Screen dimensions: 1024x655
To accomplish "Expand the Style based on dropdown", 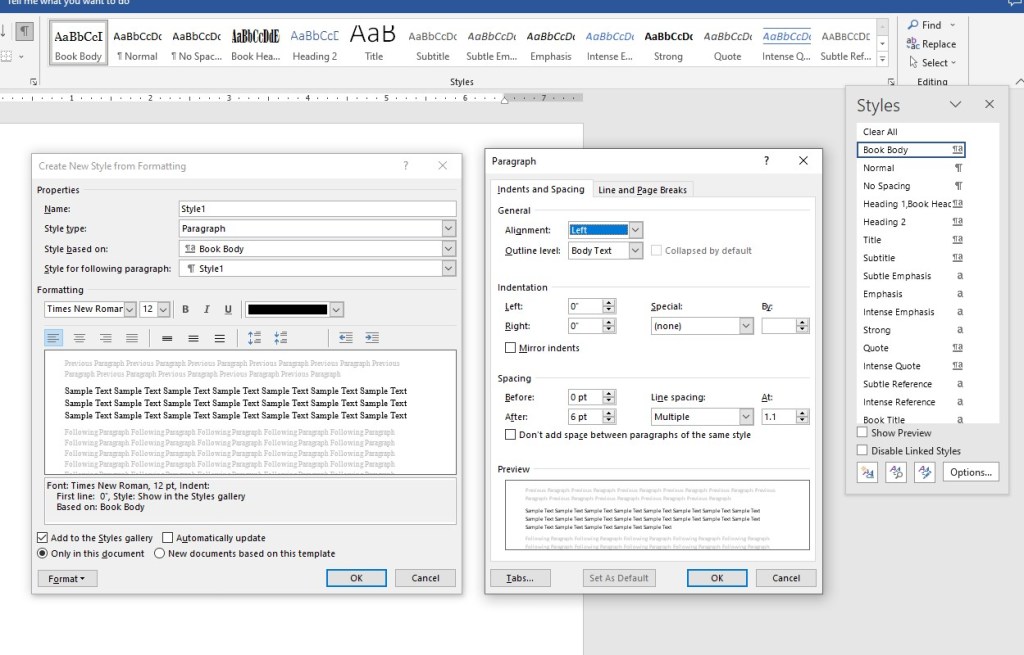I will (448, 249).
